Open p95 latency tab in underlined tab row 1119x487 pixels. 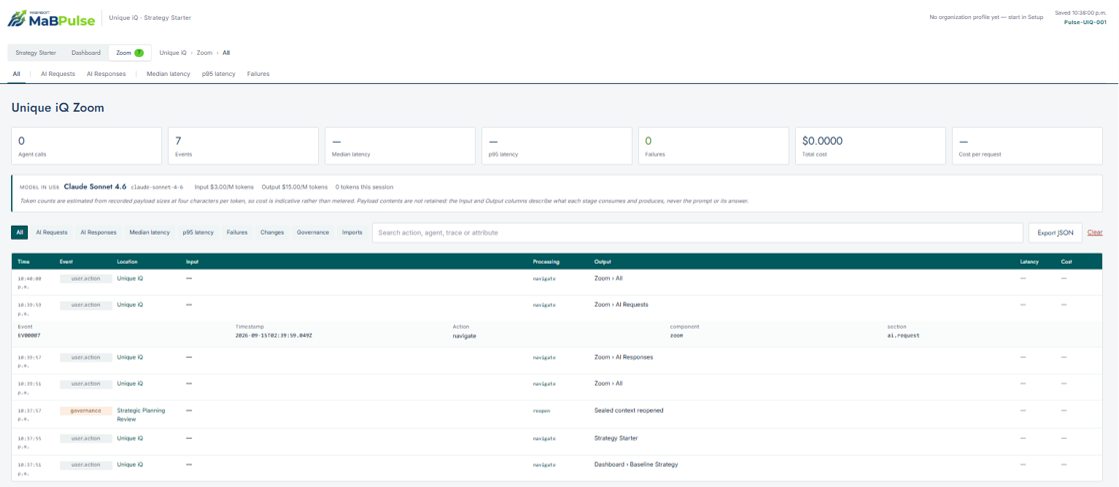[x=218, y=74]
